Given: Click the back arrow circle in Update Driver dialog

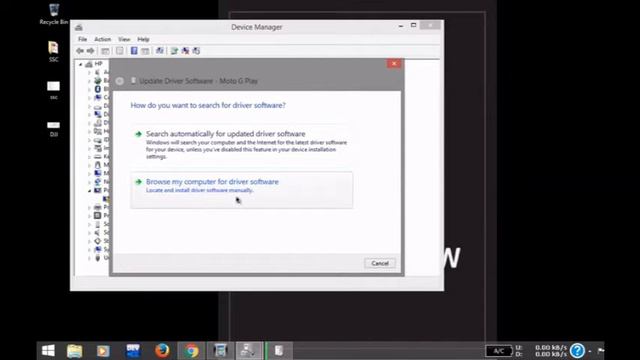Looking at the screenshot, I should pyautogui.click(x=120, y=81).
